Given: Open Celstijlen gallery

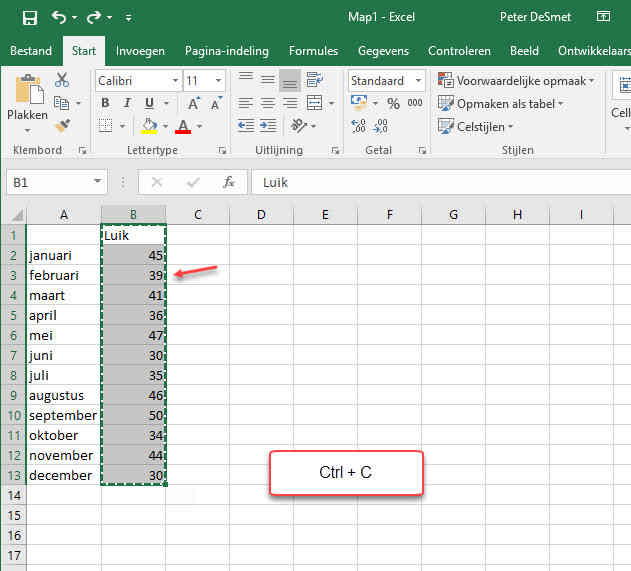Looking at the screenshot, I should pos(476,127).
